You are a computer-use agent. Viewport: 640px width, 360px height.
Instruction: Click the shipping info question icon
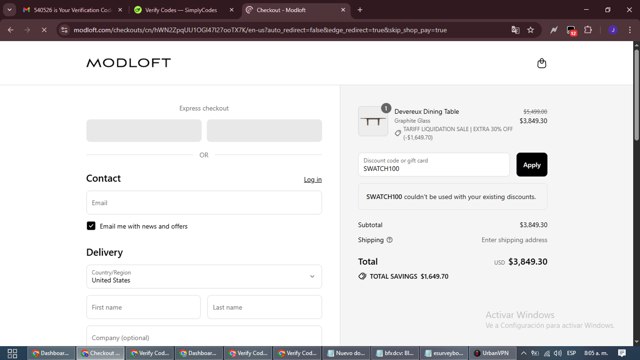389,240
